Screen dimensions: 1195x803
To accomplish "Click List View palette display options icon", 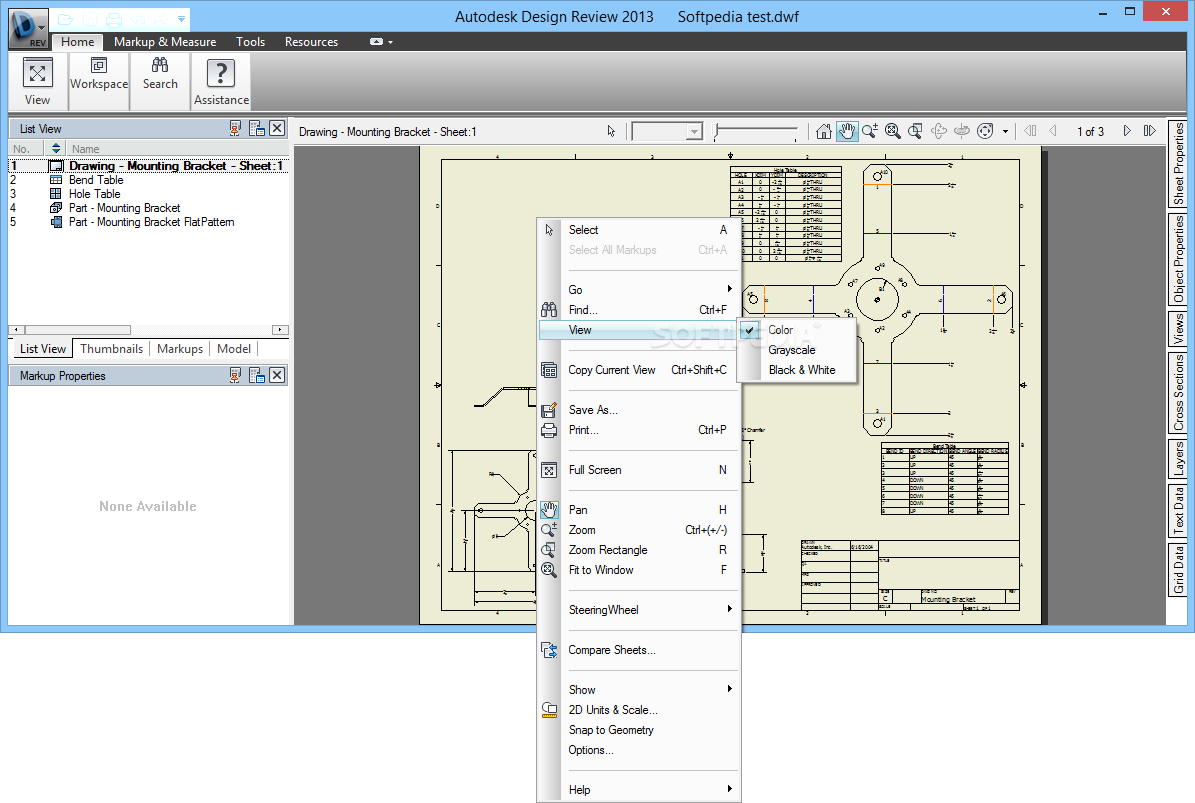I will 257,128.
